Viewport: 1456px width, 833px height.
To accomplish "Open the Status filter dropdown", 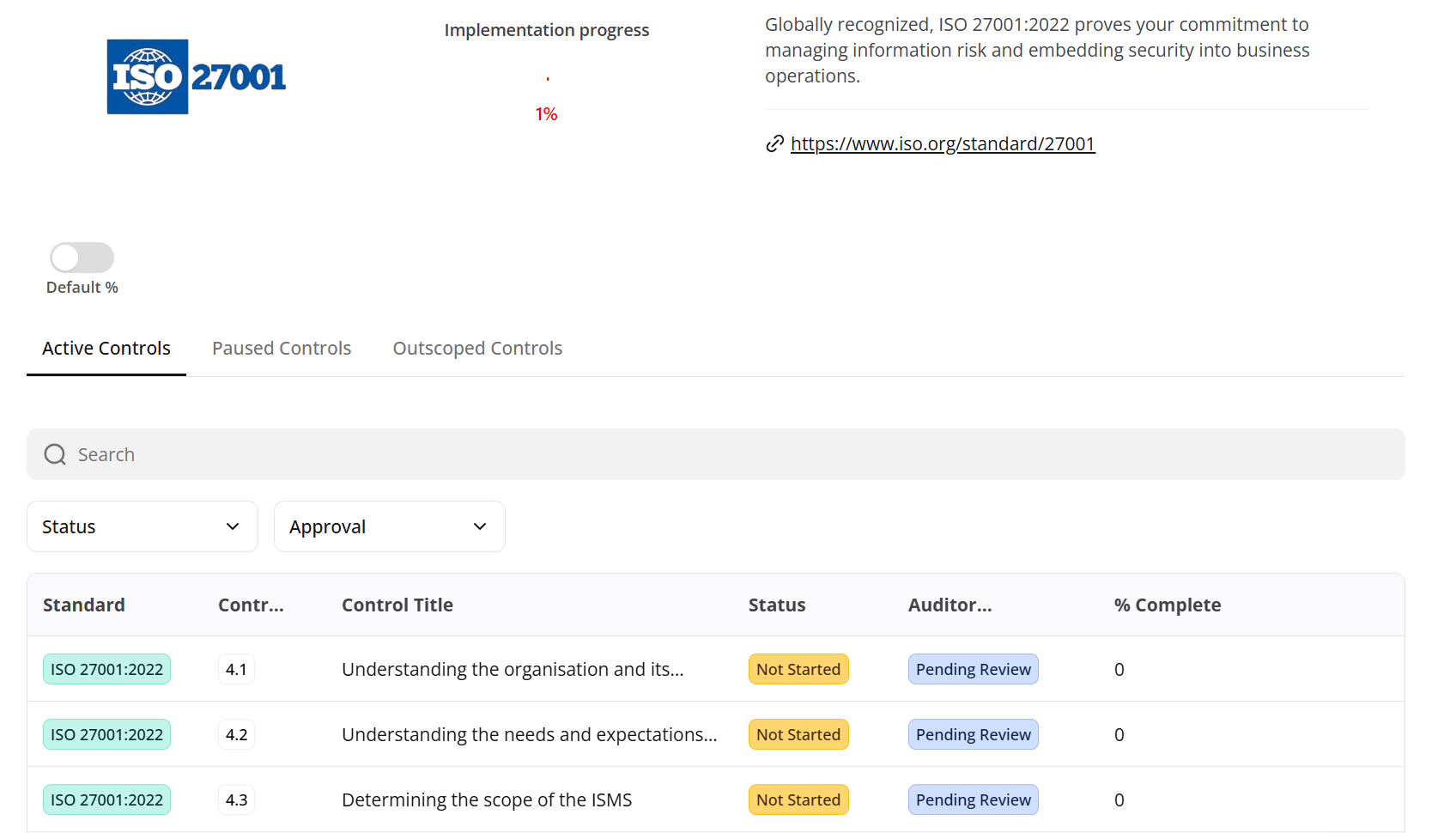I will tap(143, 526).
